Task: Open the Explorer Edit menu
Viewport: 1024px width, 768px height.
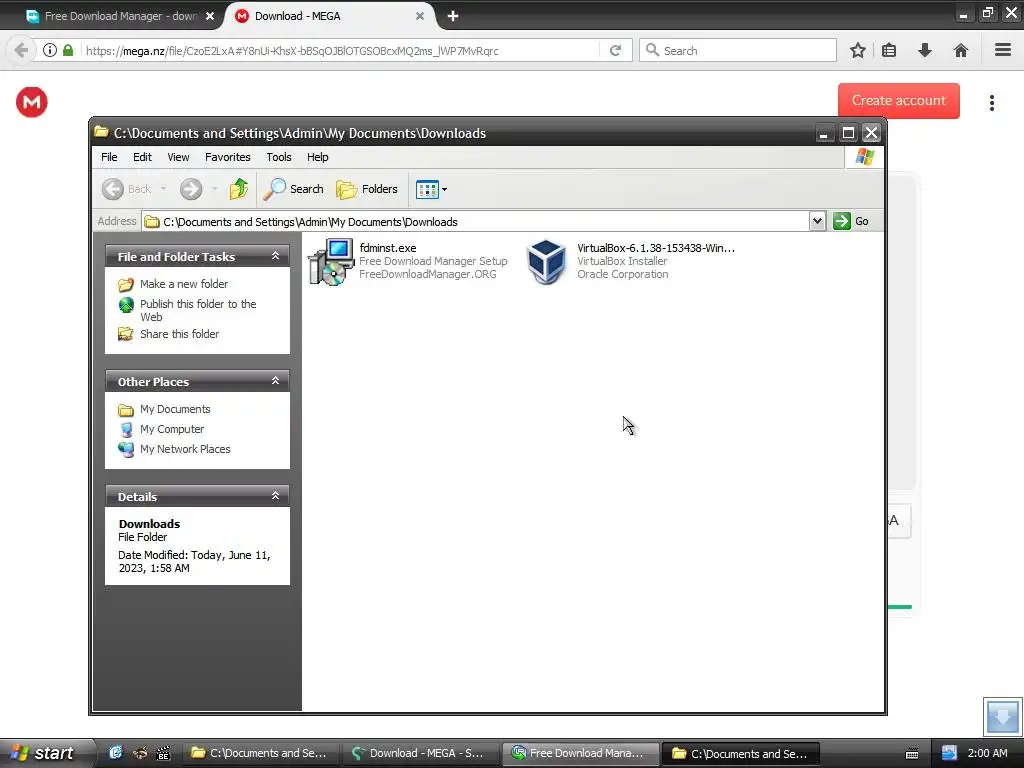Action: pos(142,157)
